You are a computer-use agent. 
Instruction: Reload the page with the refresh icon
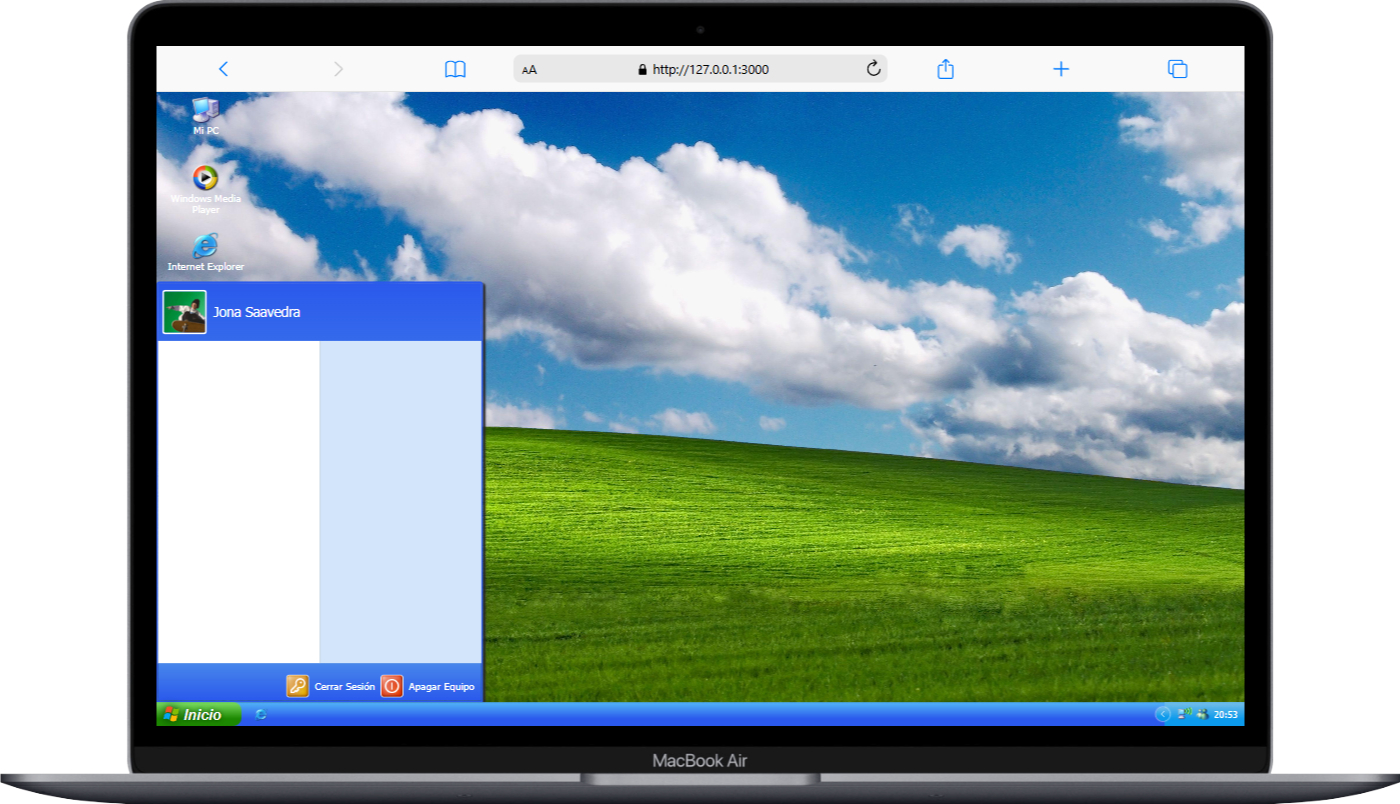pyautogui.click(x=873, y=68)
